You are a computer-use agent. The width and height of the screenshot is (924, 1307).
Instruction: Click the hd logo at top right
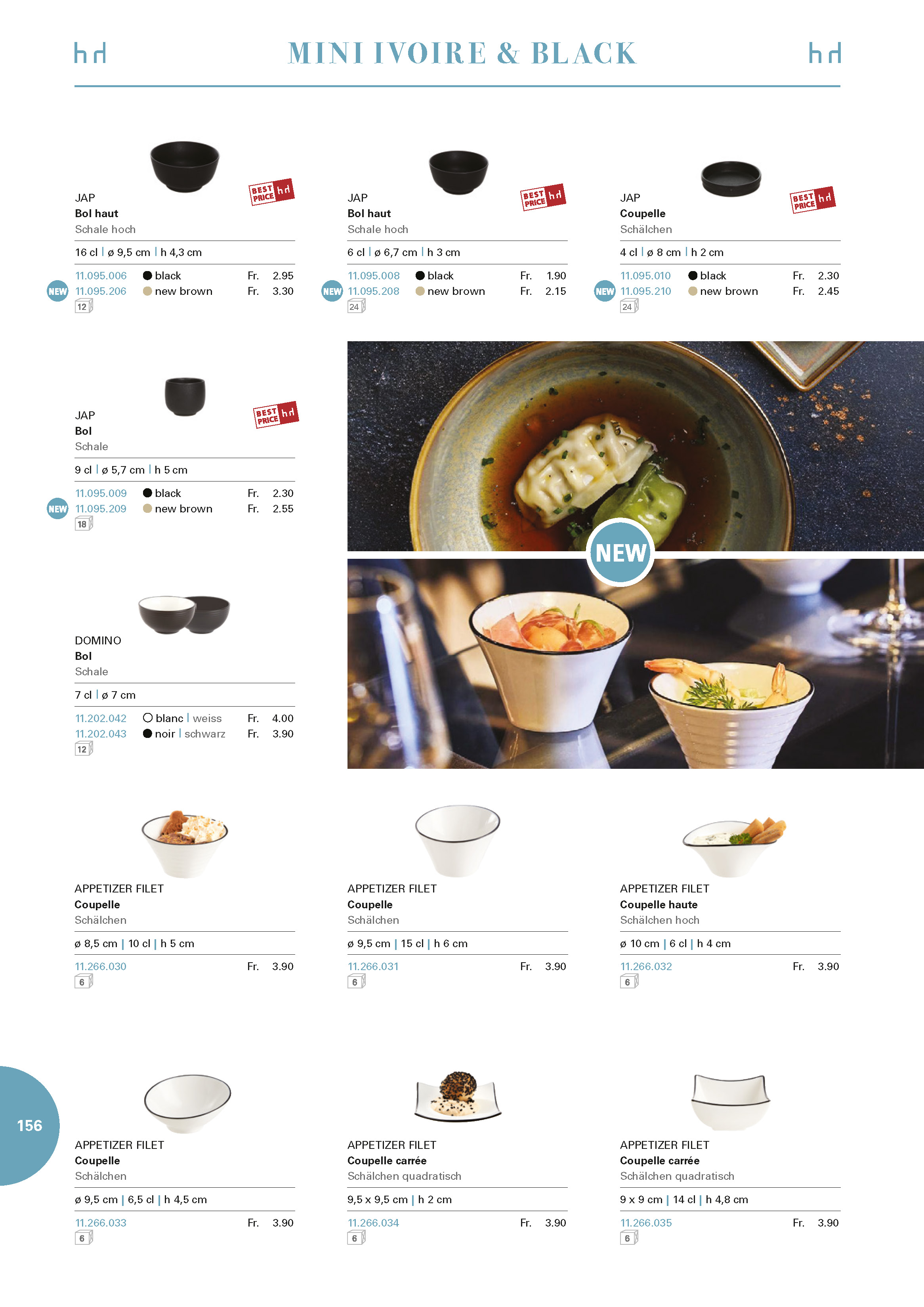(x=825, y=53)
